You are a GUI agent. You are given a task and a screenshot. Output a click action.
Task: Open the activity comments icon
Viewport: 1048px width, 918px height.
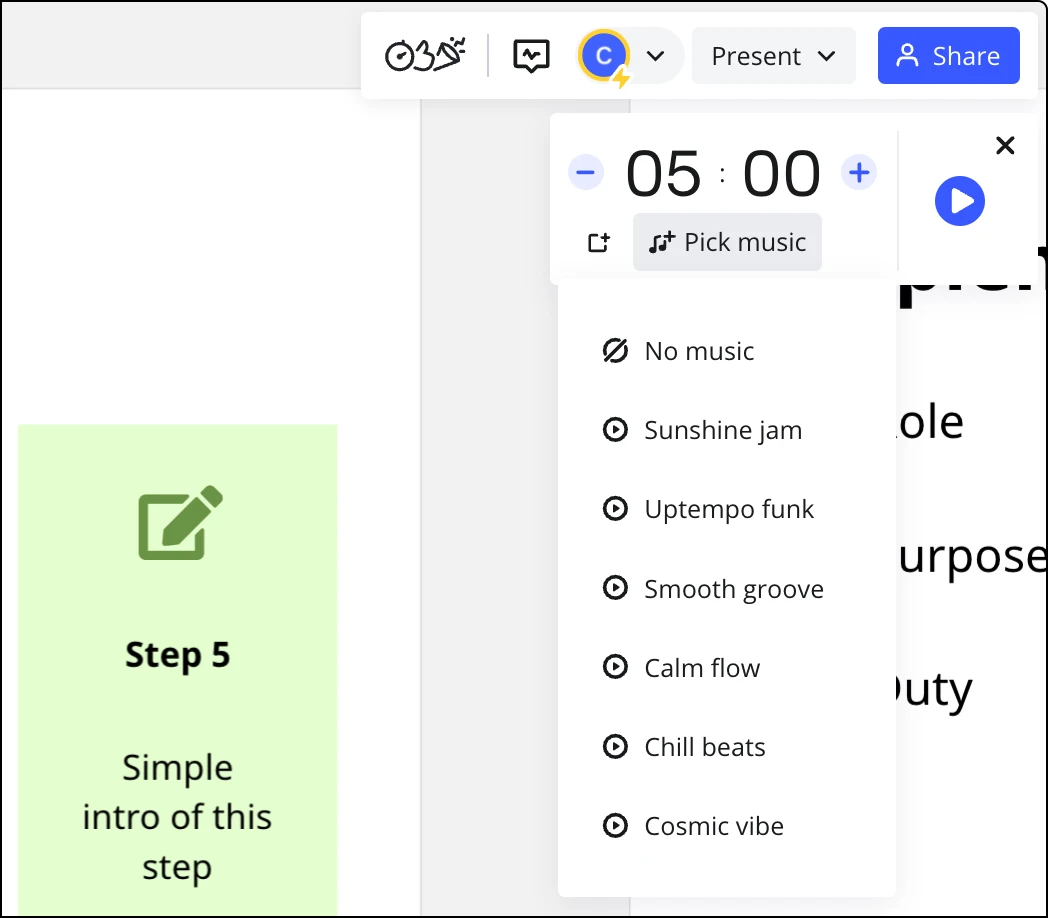coord(531,56)
